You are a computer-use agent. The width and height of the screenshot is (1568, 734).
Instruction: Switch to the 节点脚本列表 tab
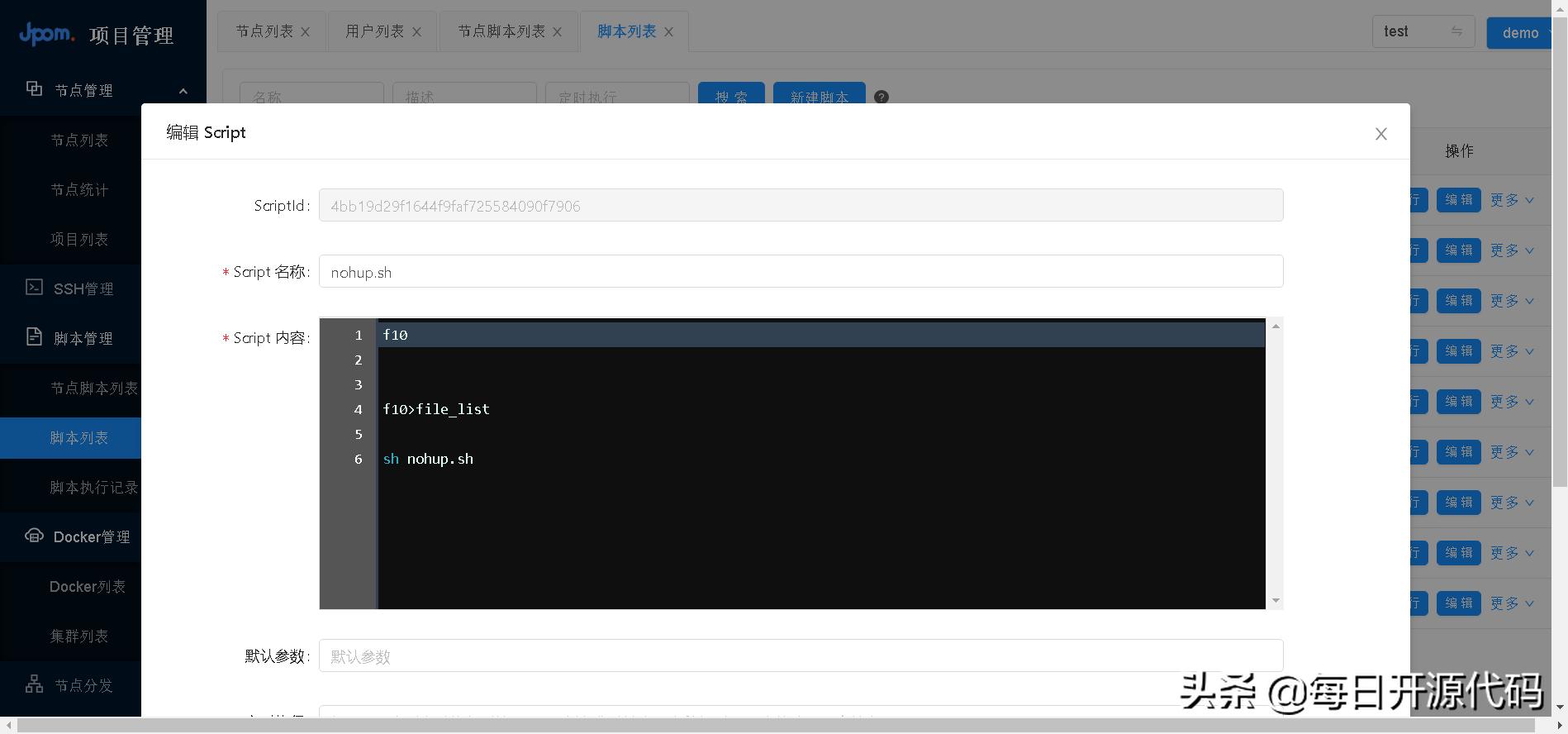(x=501, y=31)
